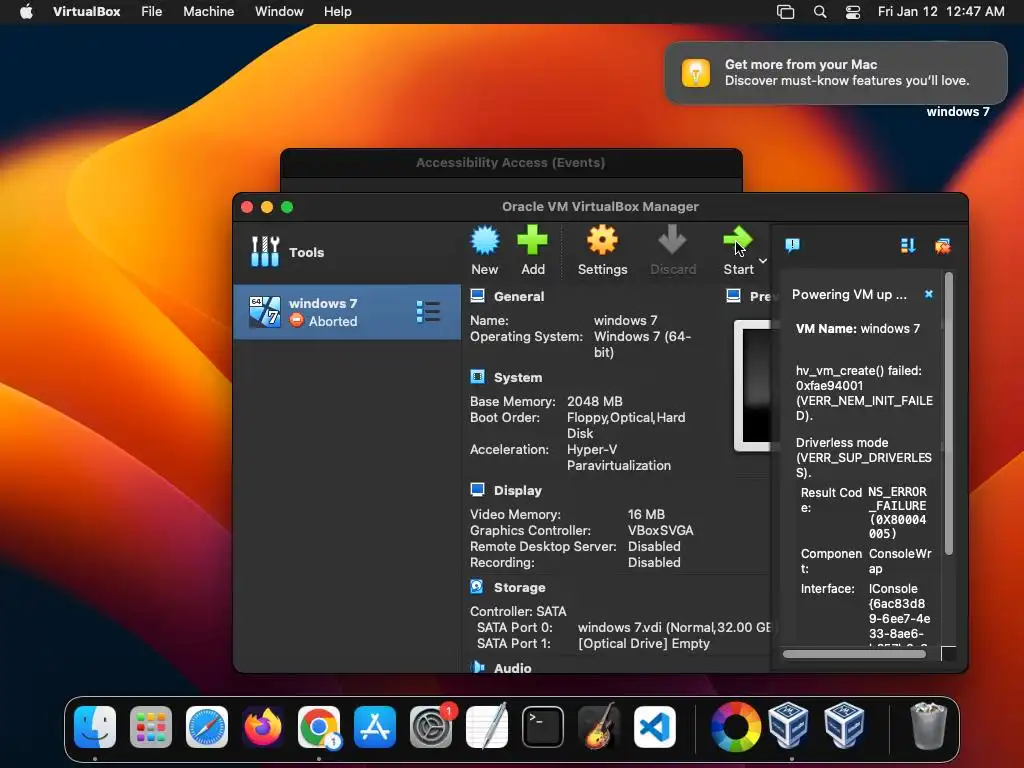Click the Get more from your Mac notification
Viewport: 1024px width, 768px height.
836,72
